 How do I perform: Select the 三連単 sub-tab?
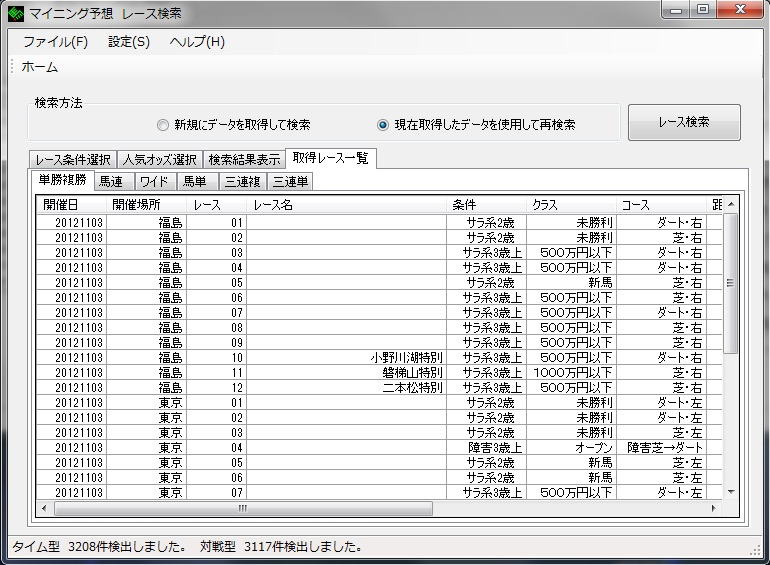coord(291,182)
